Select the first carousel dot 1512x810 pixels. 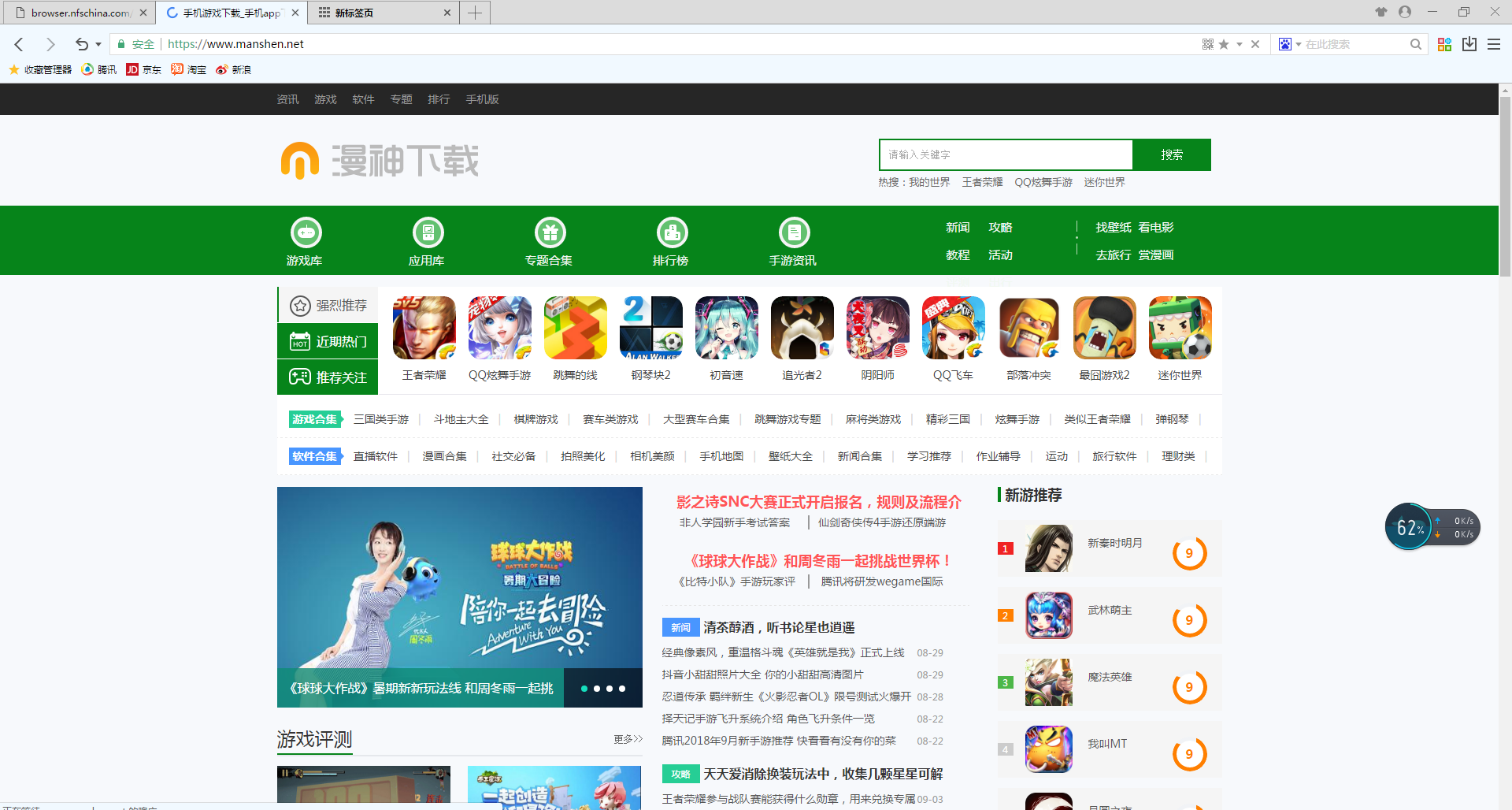click(584, 689)
